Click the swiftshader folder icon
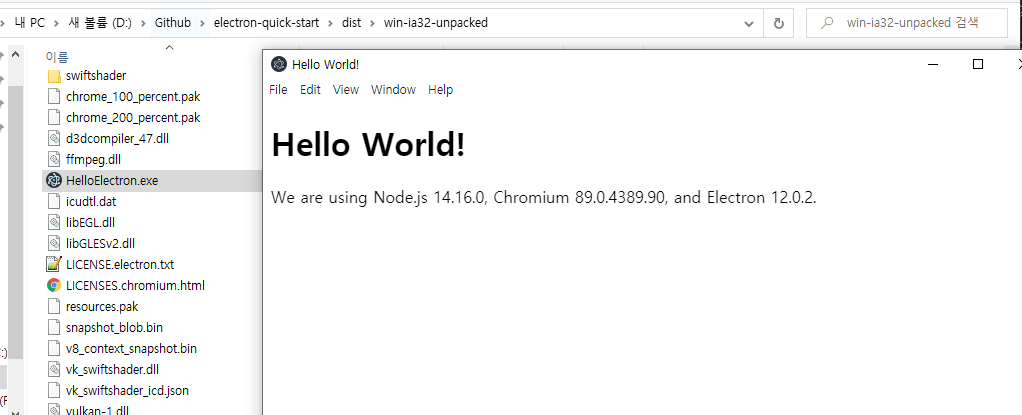The height and width of the screenshot is (415, 1022). (54, 76)
